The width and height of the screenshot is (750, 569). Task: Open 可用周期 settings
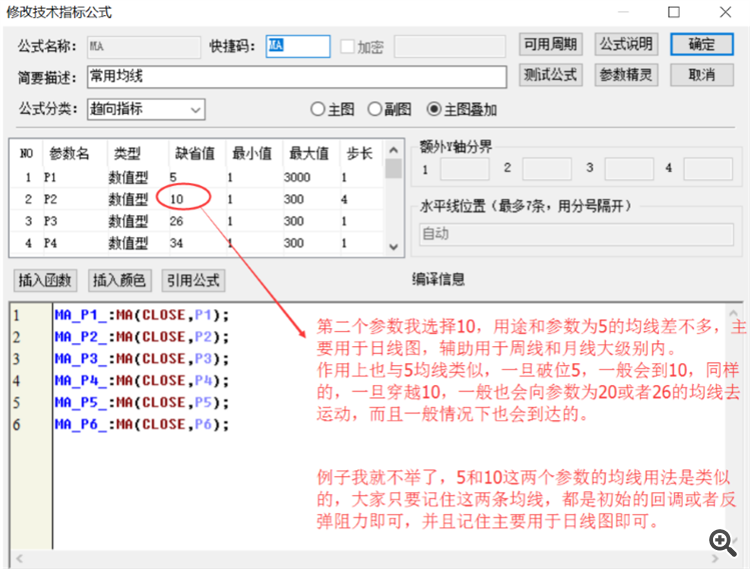pos(551,44)
